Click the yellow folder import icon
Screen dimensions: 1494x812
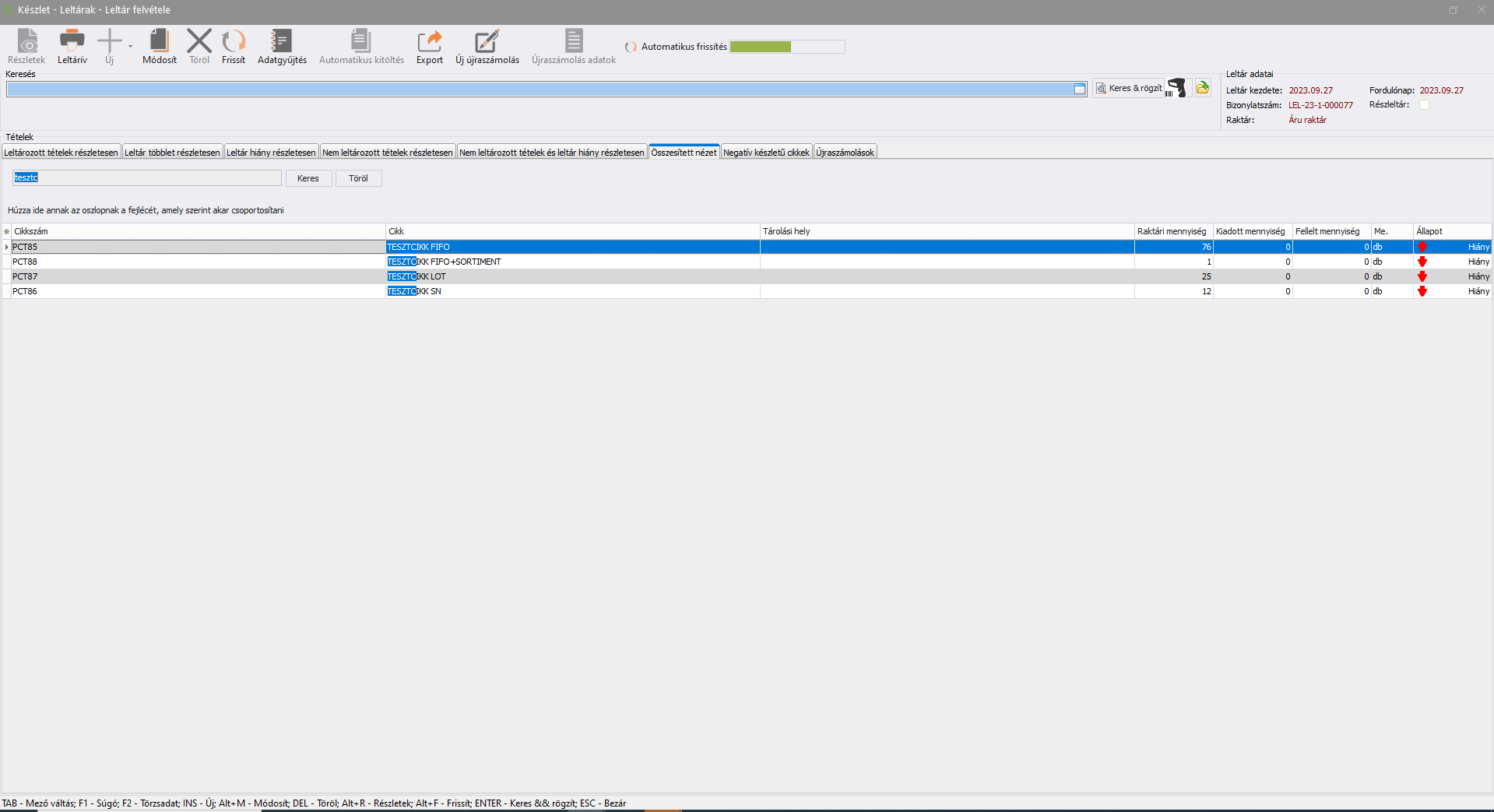tap(1203, 88)
